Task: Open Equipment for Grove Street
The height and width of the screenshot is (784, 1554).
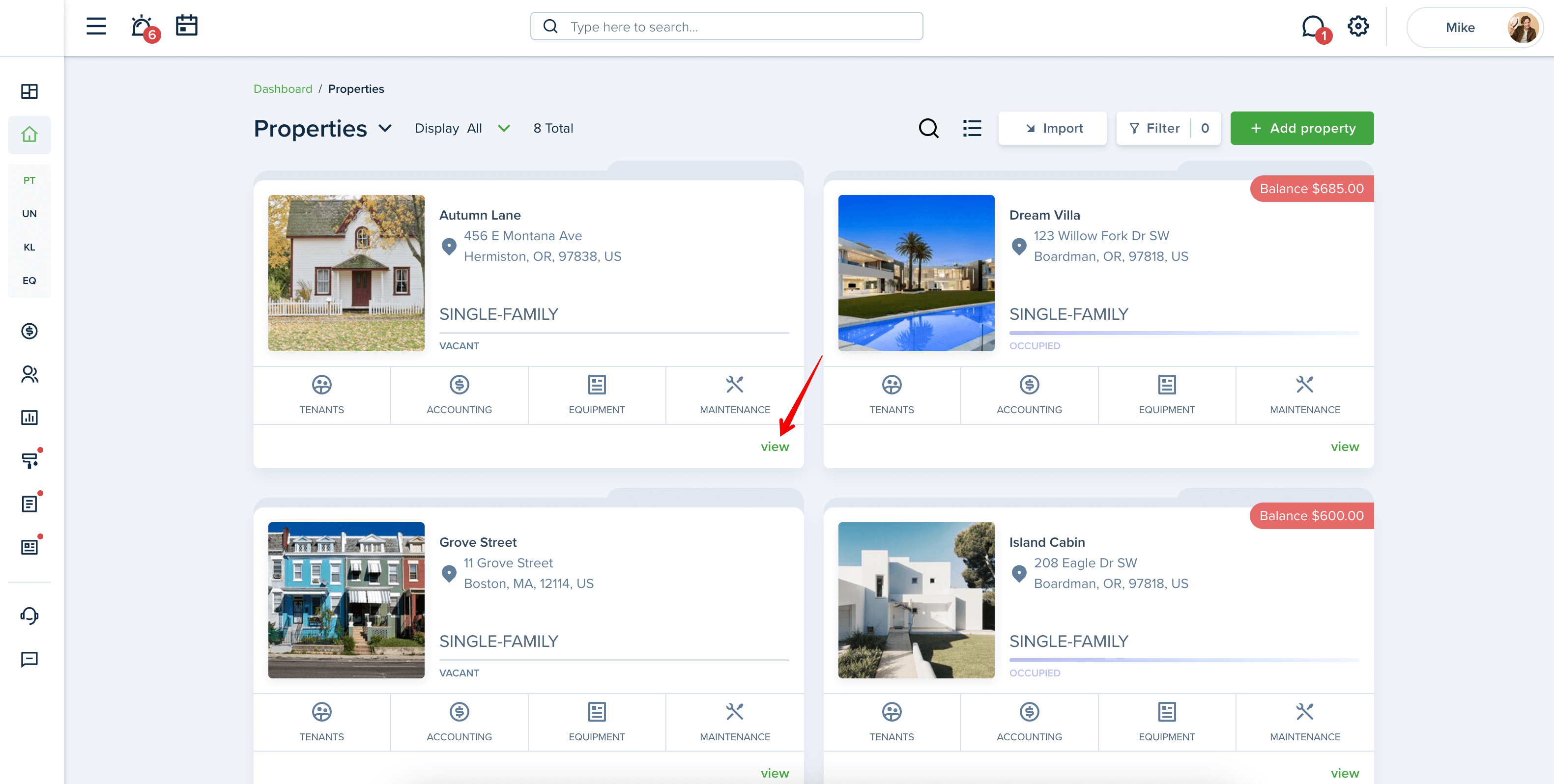Action: 597,722
